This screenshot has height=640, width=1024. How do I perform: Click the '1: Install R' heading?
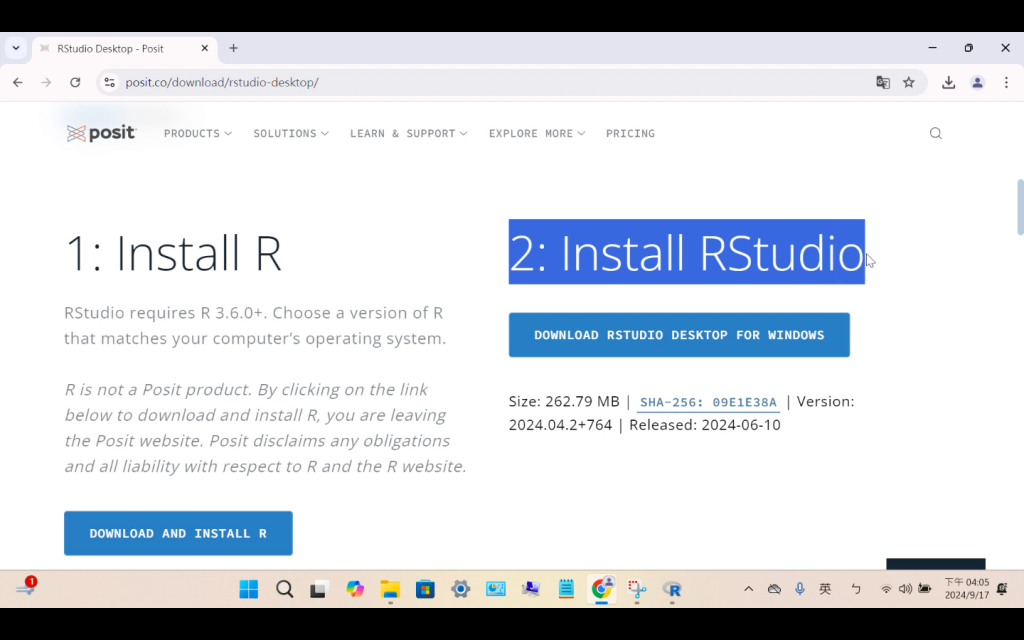[x=173, y=253]
